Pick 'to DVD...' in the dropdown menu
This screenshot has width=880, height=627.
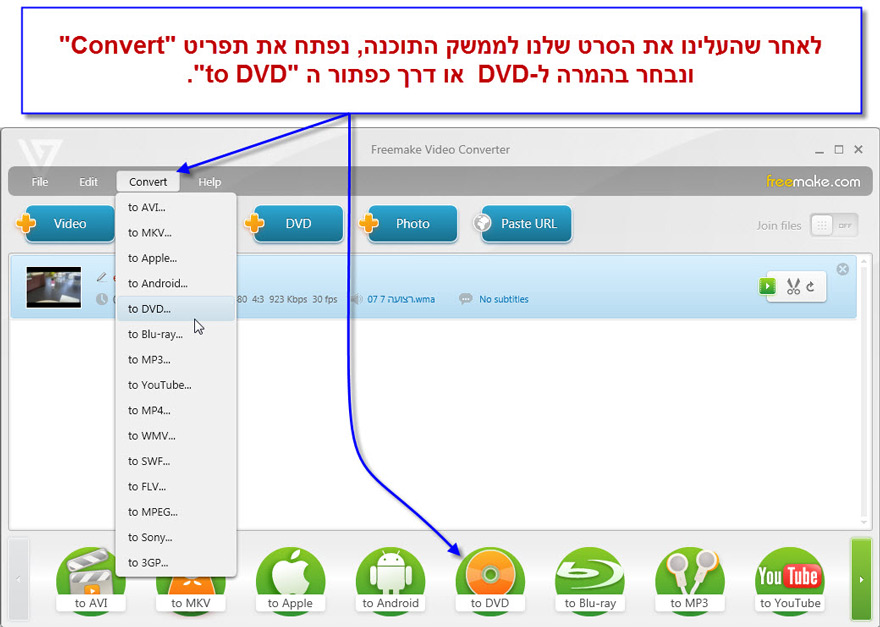click(176, 309)
